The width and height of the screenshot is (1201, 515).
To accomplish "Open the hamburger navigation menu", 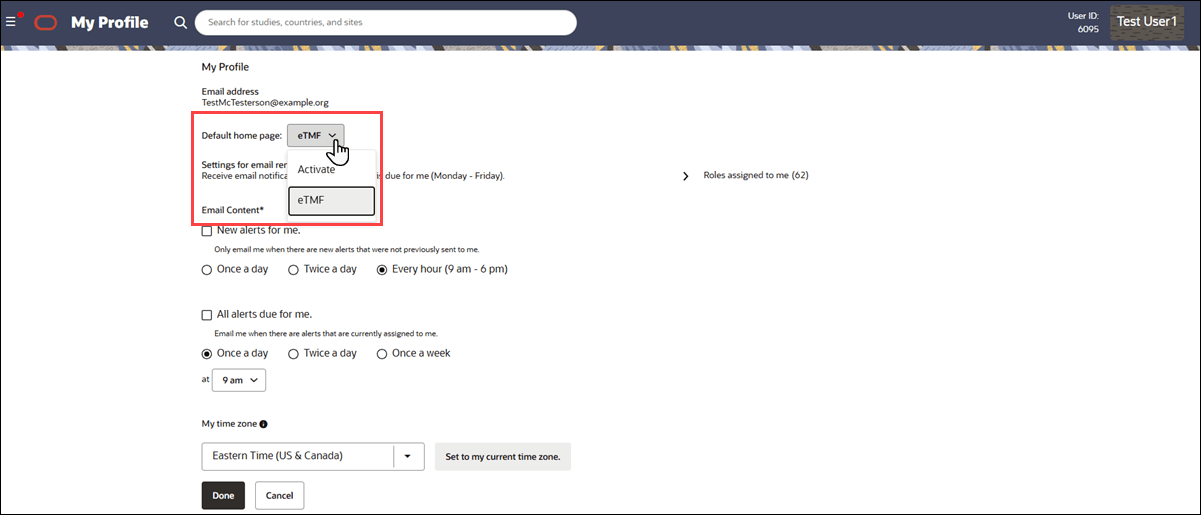I will [11, 22].
